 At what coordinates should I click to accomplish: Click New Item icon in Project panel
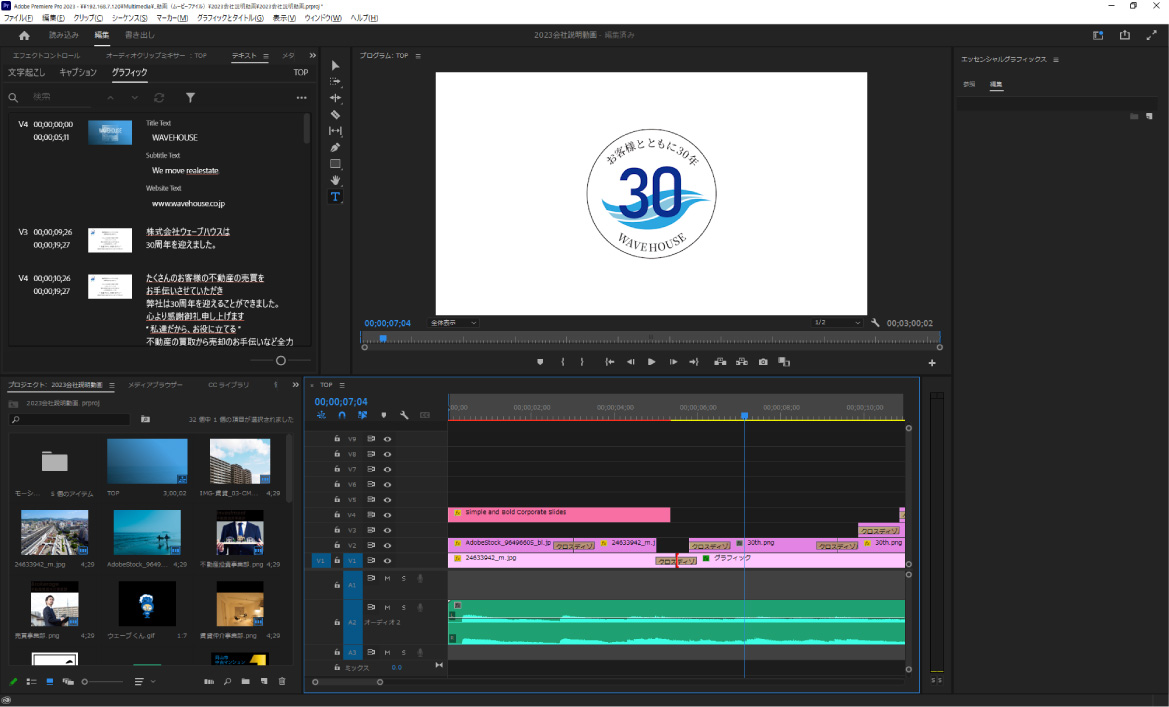pyautogui.click(x=264, y=682)
